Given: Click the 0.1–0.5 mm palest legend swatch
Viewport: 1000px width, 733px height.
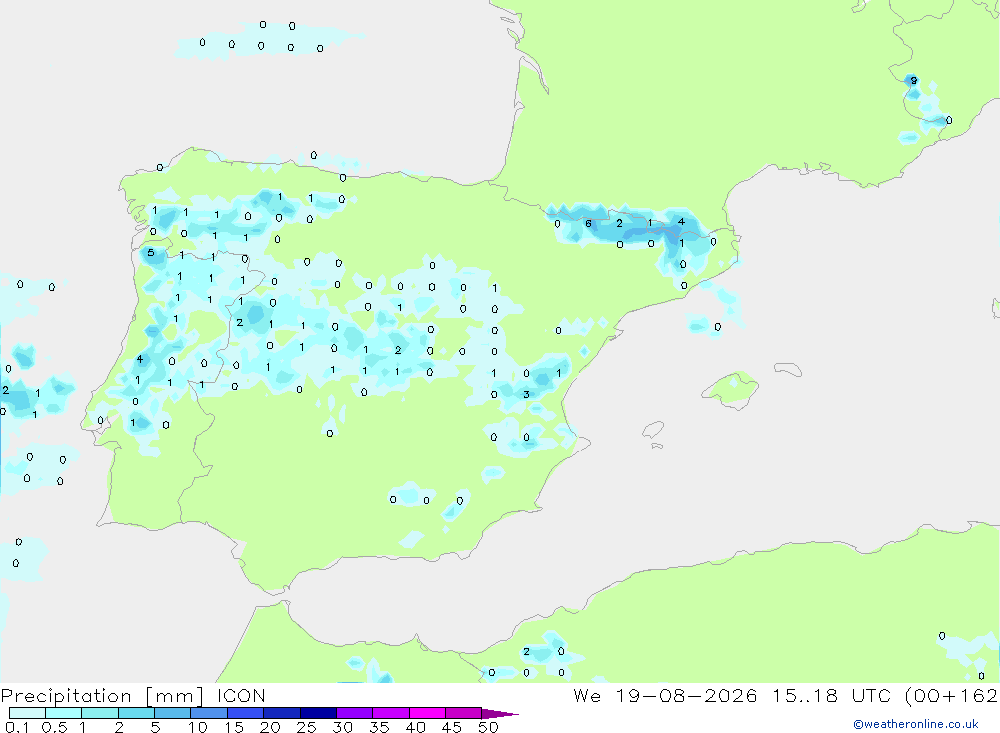Looking at the screenshot, I should click(27, 713).
